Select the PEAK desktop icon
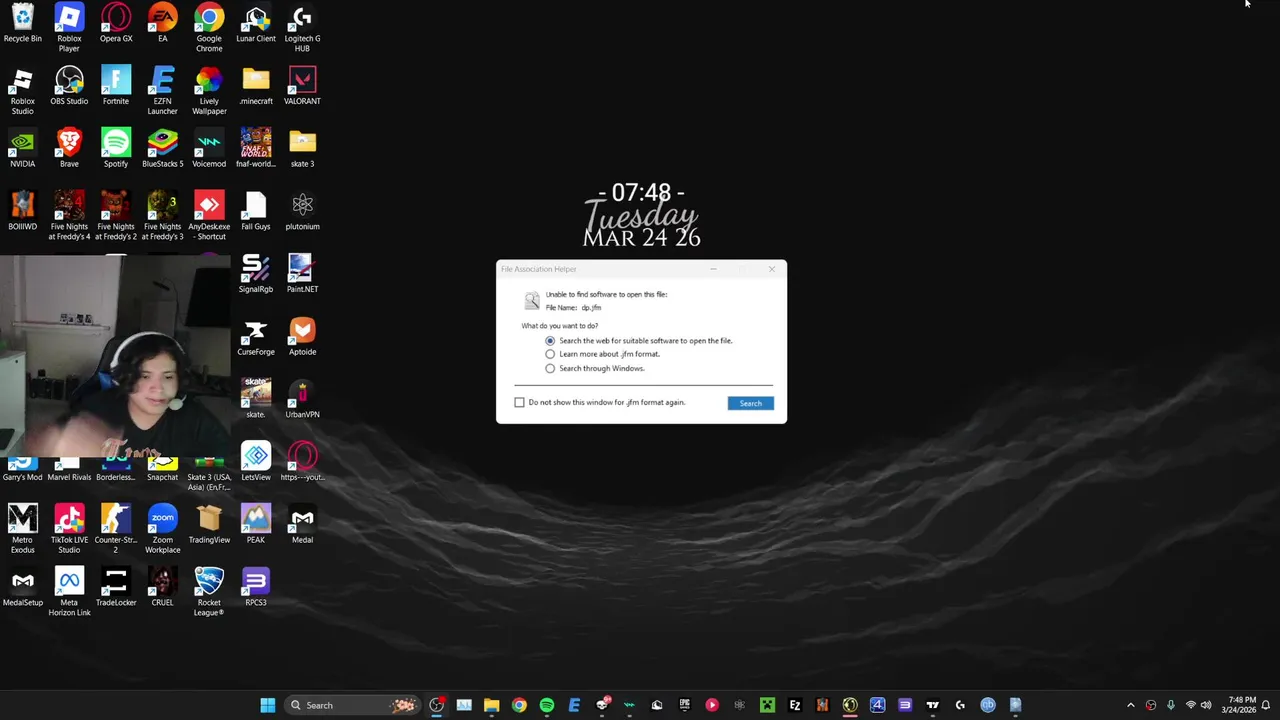Screen dimensions: 1280x720 pos(256,525)
